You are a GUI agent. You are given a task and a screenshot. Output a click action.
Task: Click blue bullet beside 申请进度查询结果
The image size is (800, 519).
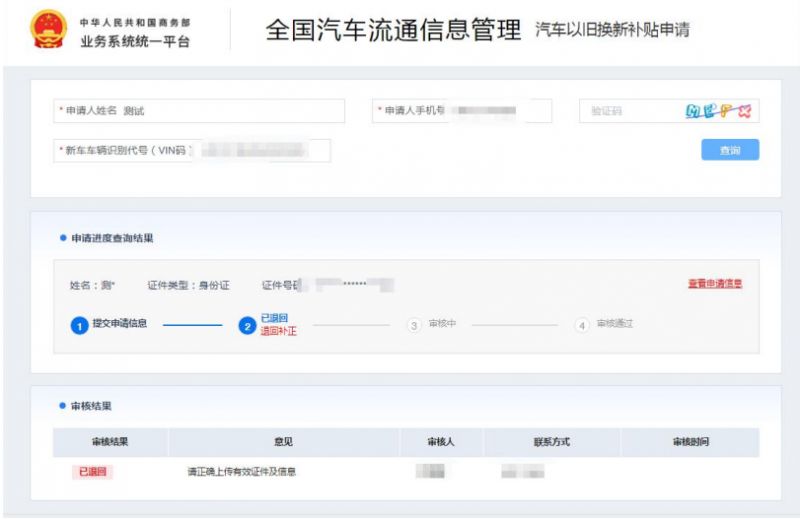pyautogui.click(x=63, y=238)
